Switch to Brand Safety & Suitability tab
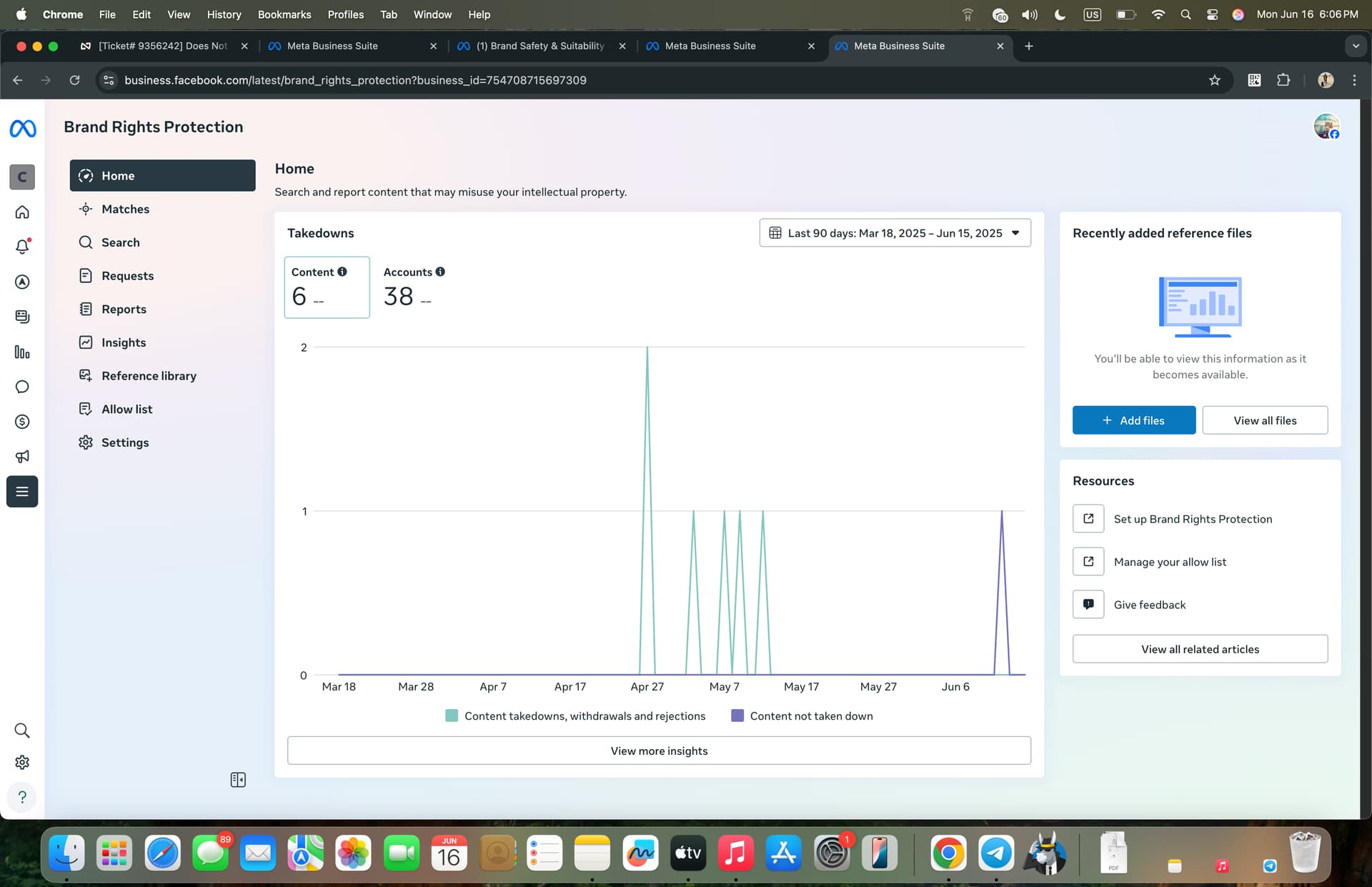Viewport: 1372px width, 887px height. (540, 46)
